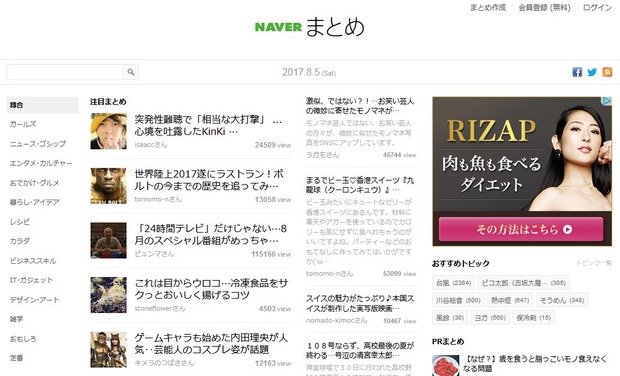Screen dimensions: 620x376
Task: Open headline これは目からウロコ…冷凍食品
Action: pos(211,289)
